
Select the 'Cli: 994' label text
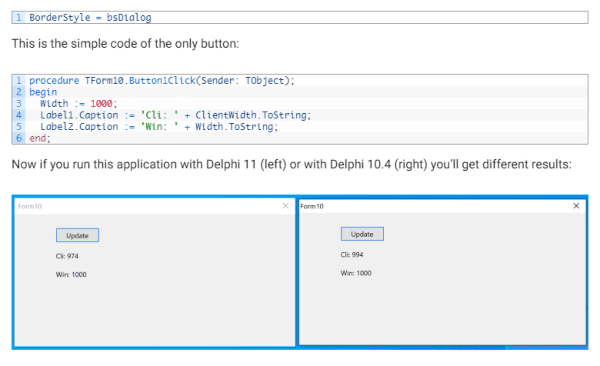(352, 255)
